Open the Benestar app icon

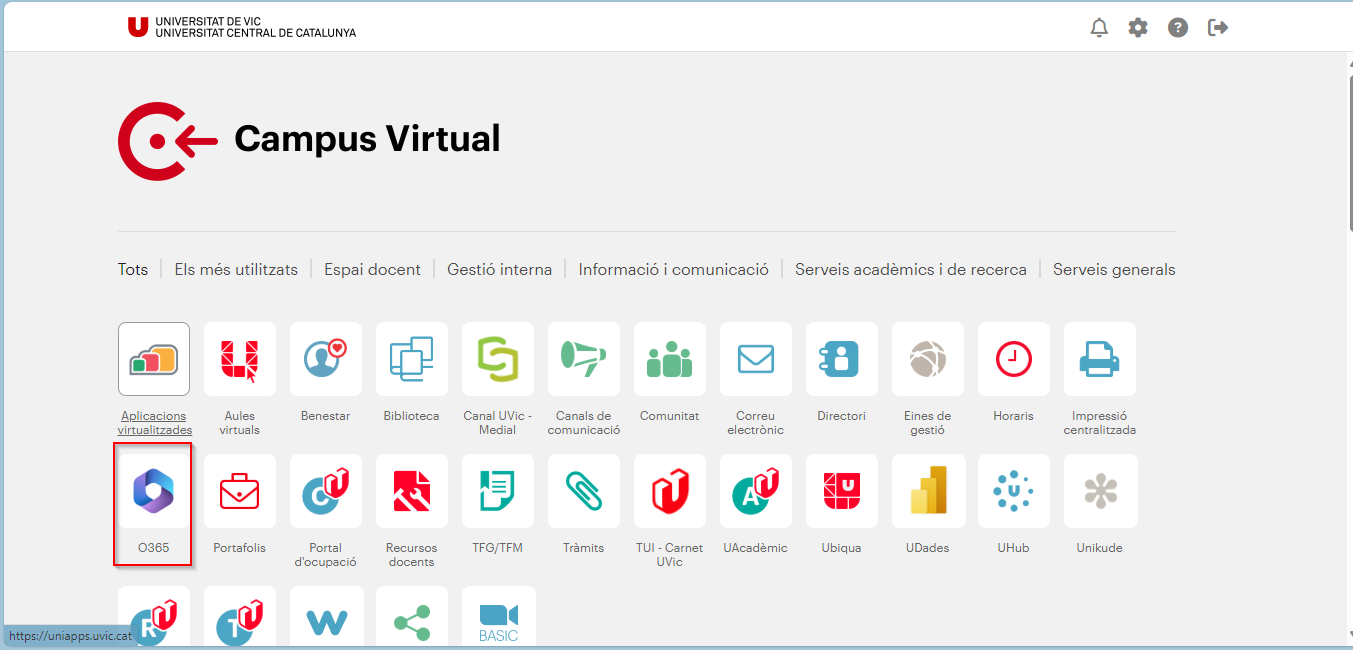[x=326, y=359]
